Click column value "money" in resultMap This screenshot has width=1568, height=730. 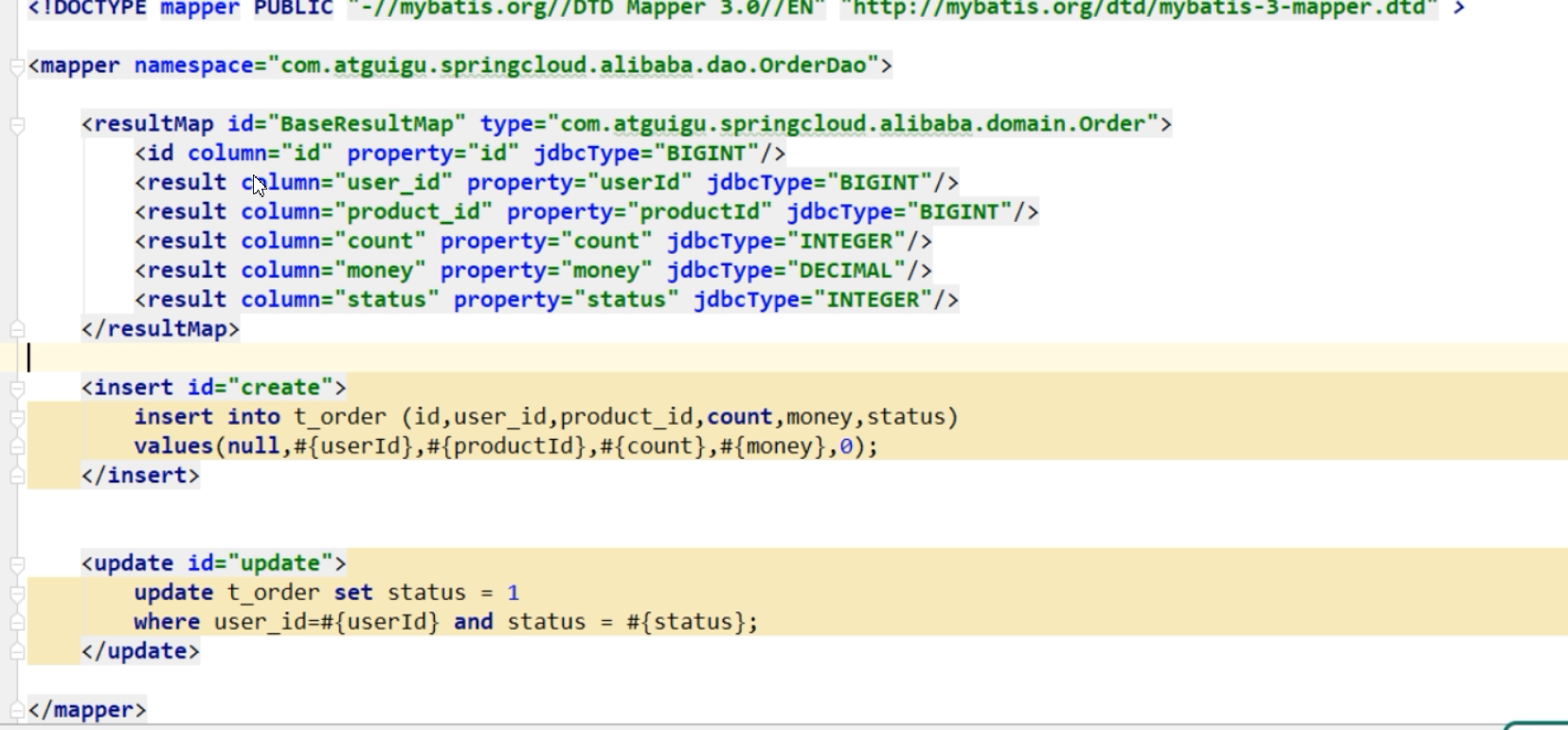point(380,271)
